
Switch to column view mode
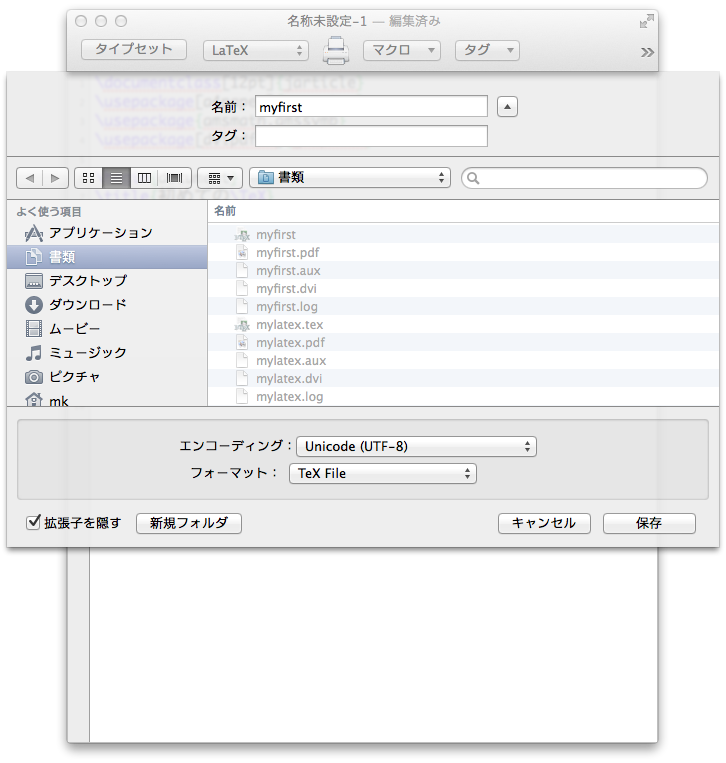[145, 178]
